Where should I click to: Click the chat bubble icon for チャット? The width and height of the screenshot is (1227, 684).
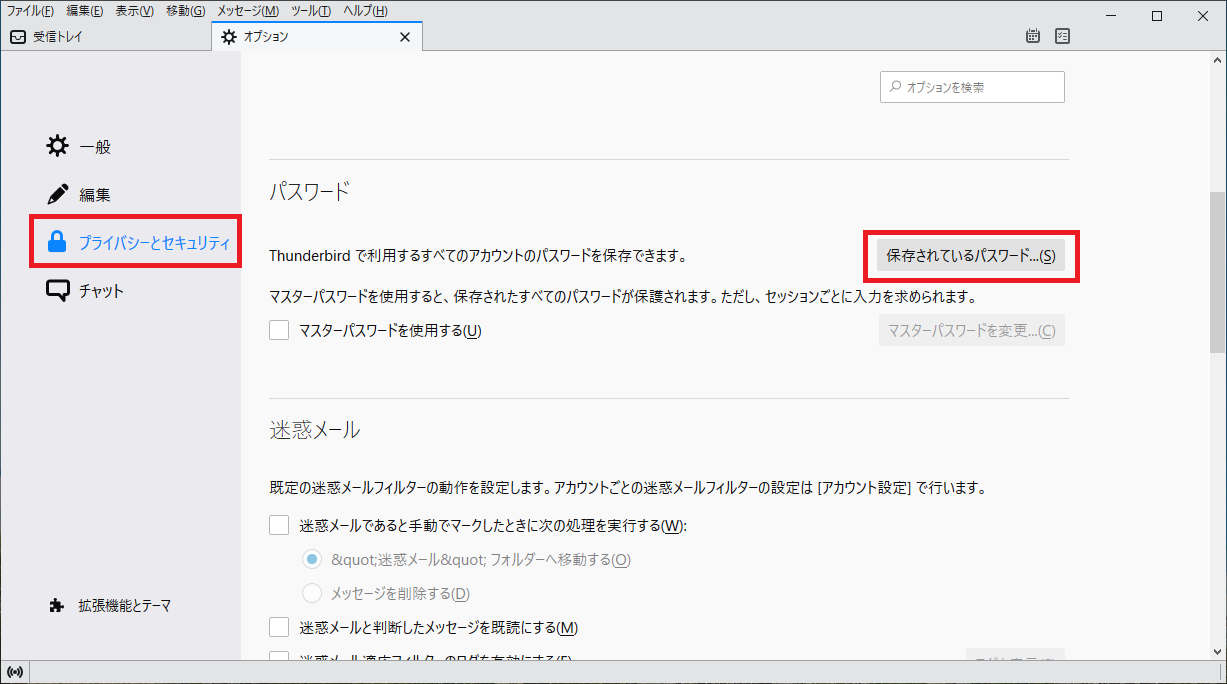point(58,291)
